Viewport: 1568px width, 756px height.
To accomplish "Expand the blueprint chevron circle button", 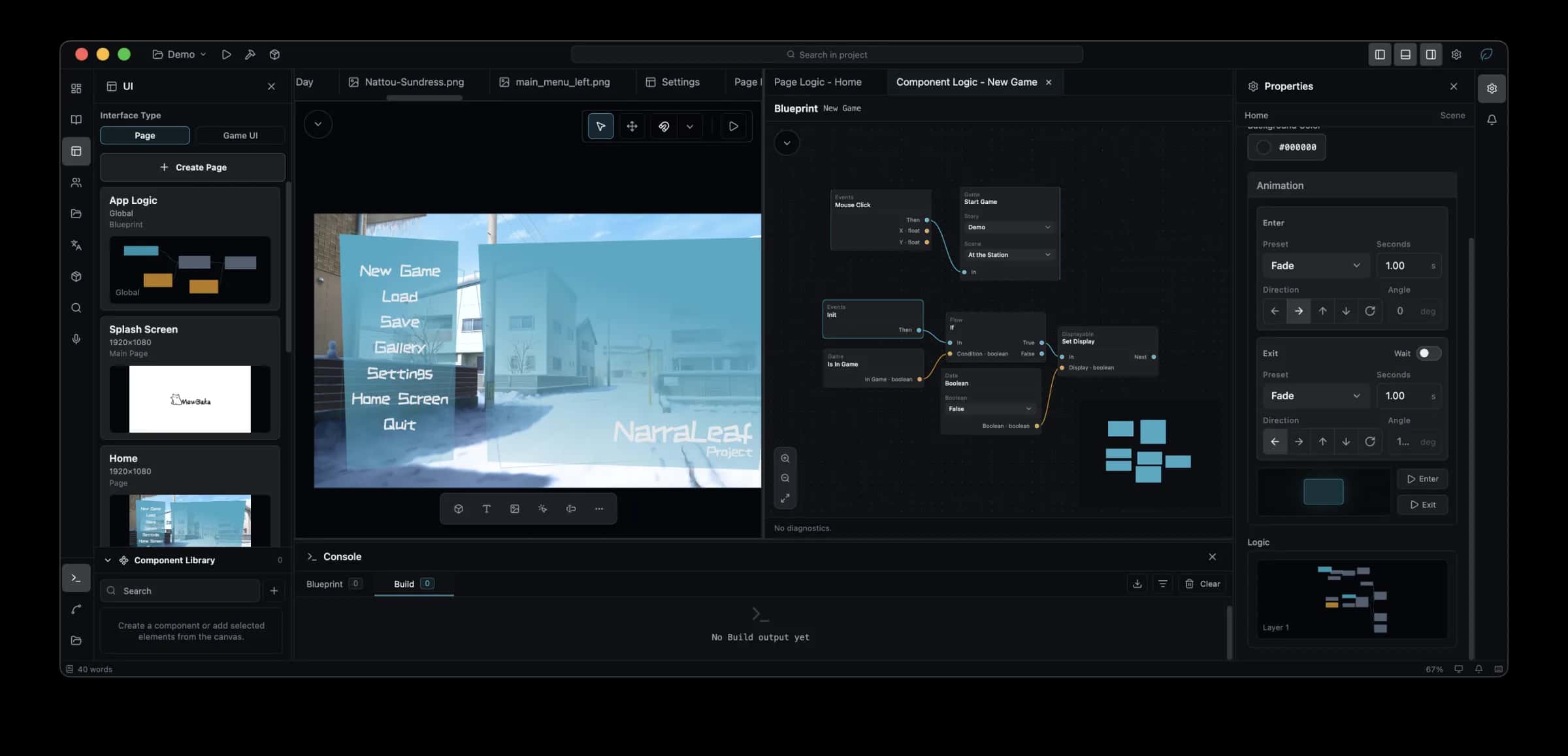I will 787,143.
